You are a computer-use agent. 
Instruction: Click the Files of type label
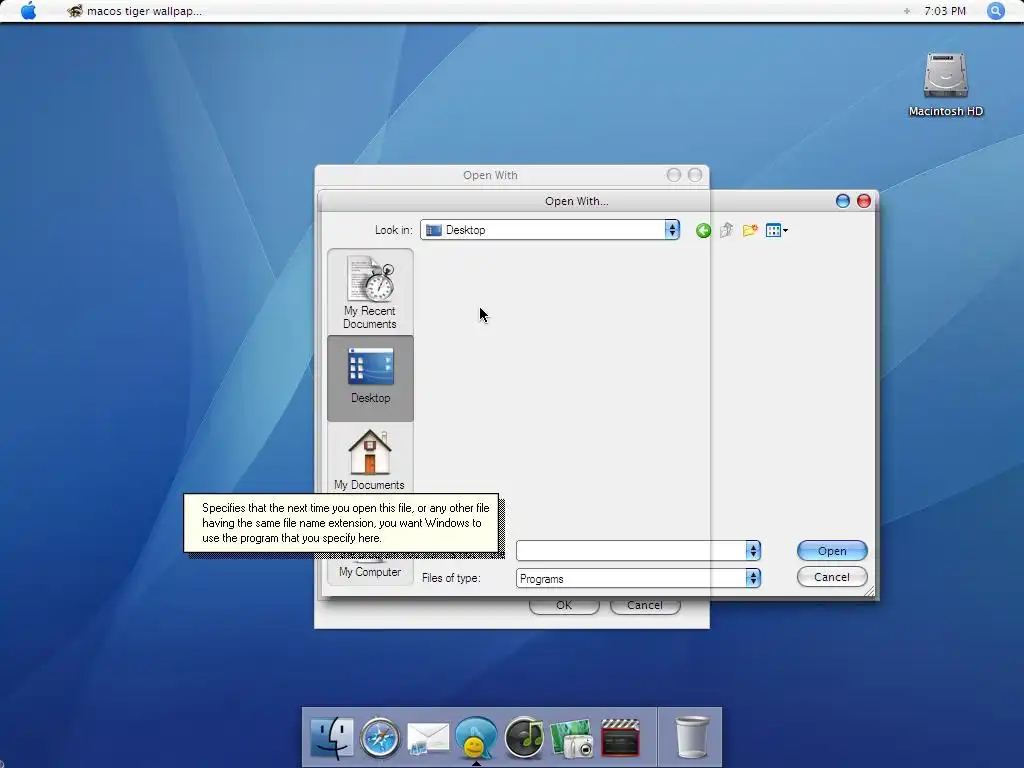point(451,578)
